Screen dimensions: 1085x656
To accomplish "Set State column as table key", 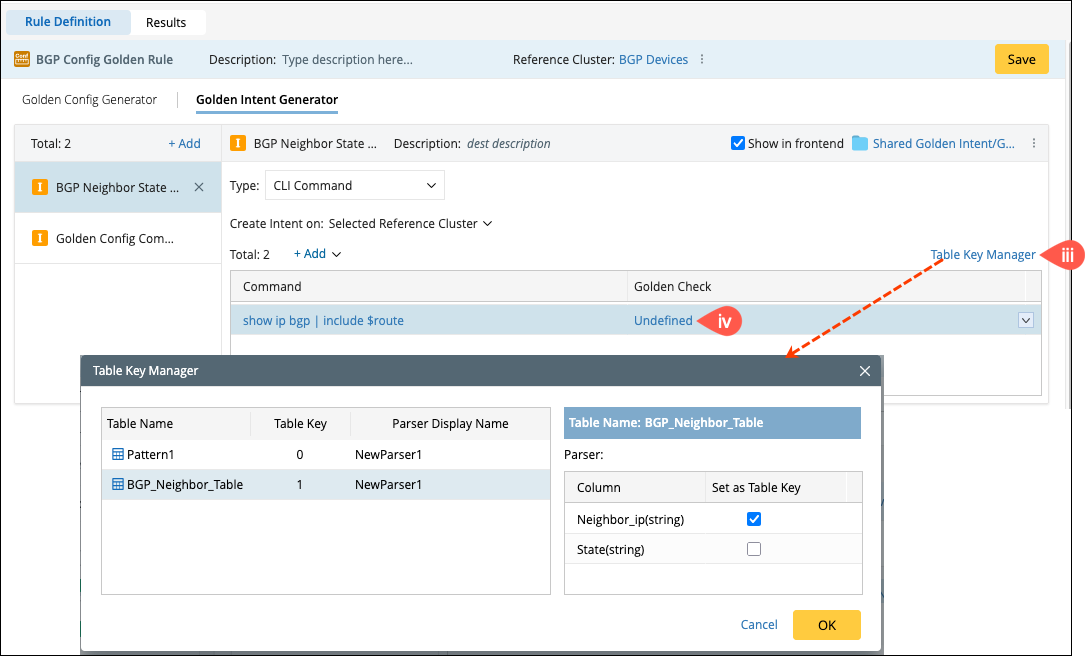I will click(754, 549).
